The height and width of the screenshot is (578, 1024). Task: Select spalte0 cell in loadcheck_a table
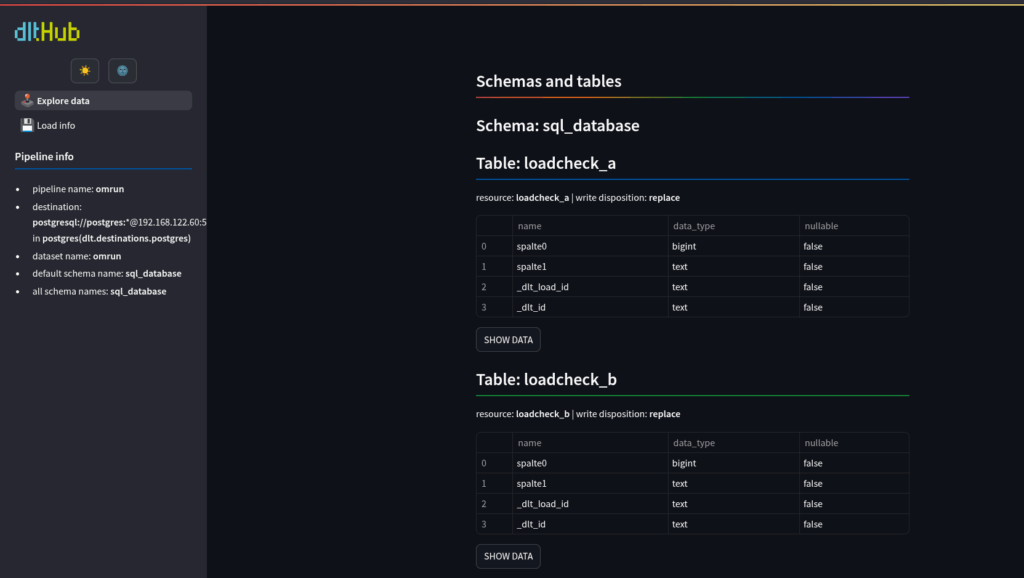click(x=590, y=246)
